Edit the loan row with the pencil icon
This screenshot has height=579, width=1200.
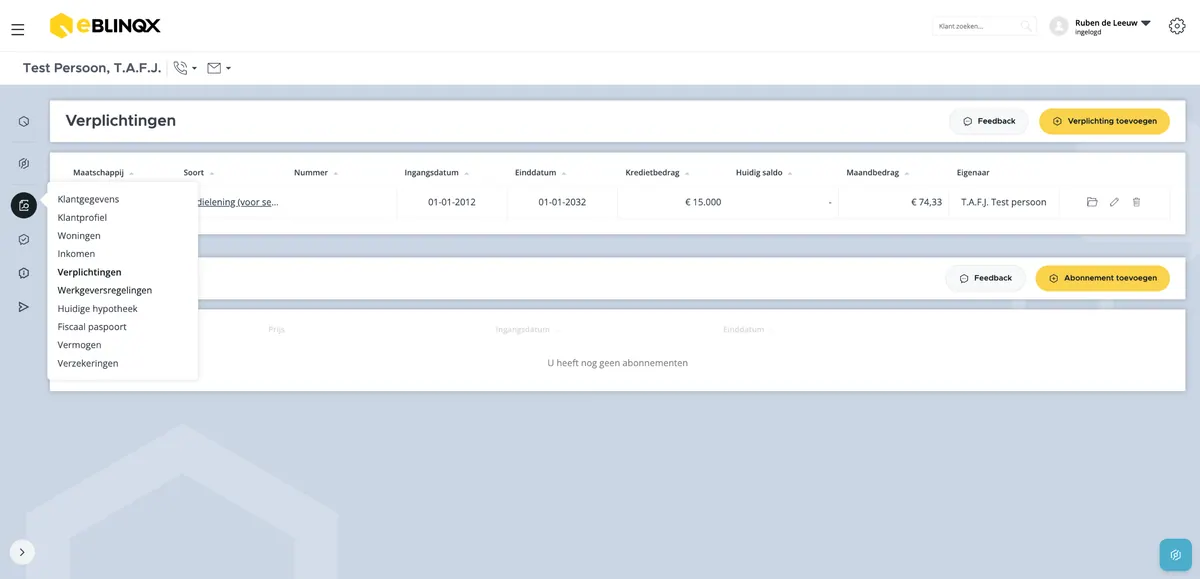(1114, 202)
